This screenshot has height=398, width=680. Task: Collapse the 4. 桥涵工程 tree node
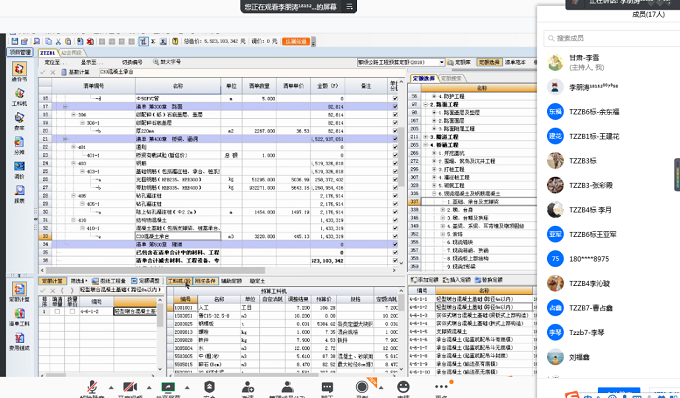click(425, 145)
